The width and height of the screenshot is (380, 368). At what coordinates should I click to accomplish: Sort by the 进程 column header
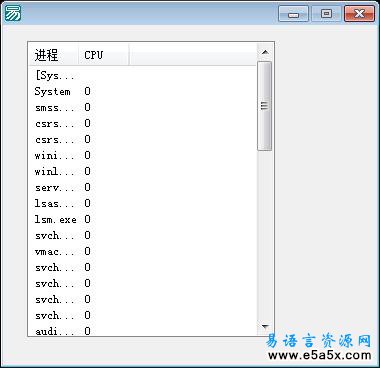pos(54,55)
